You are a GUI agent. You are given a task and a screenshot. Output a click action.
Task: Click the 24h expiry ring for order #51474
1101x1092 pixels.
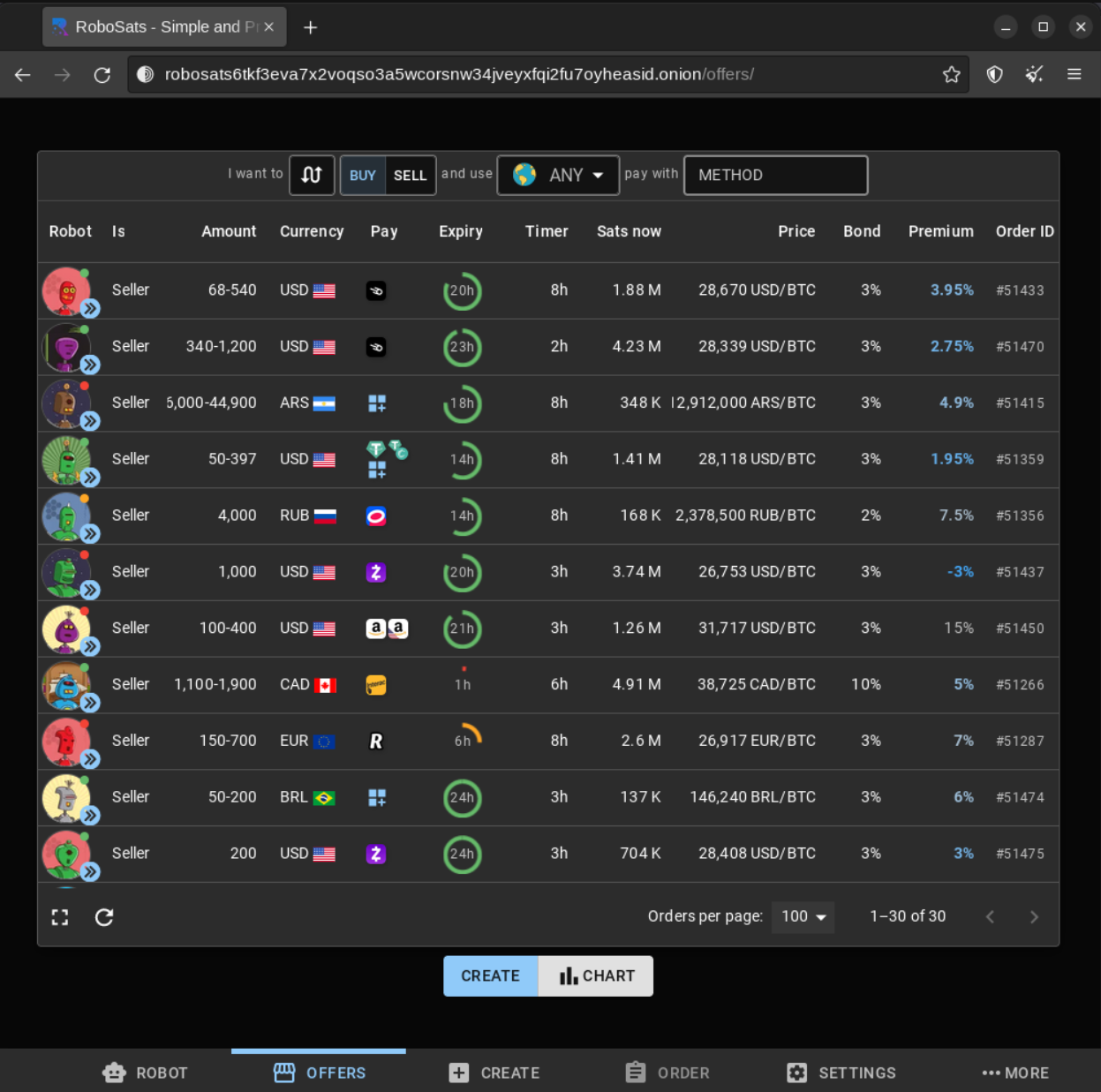click(x=462, y=797)
